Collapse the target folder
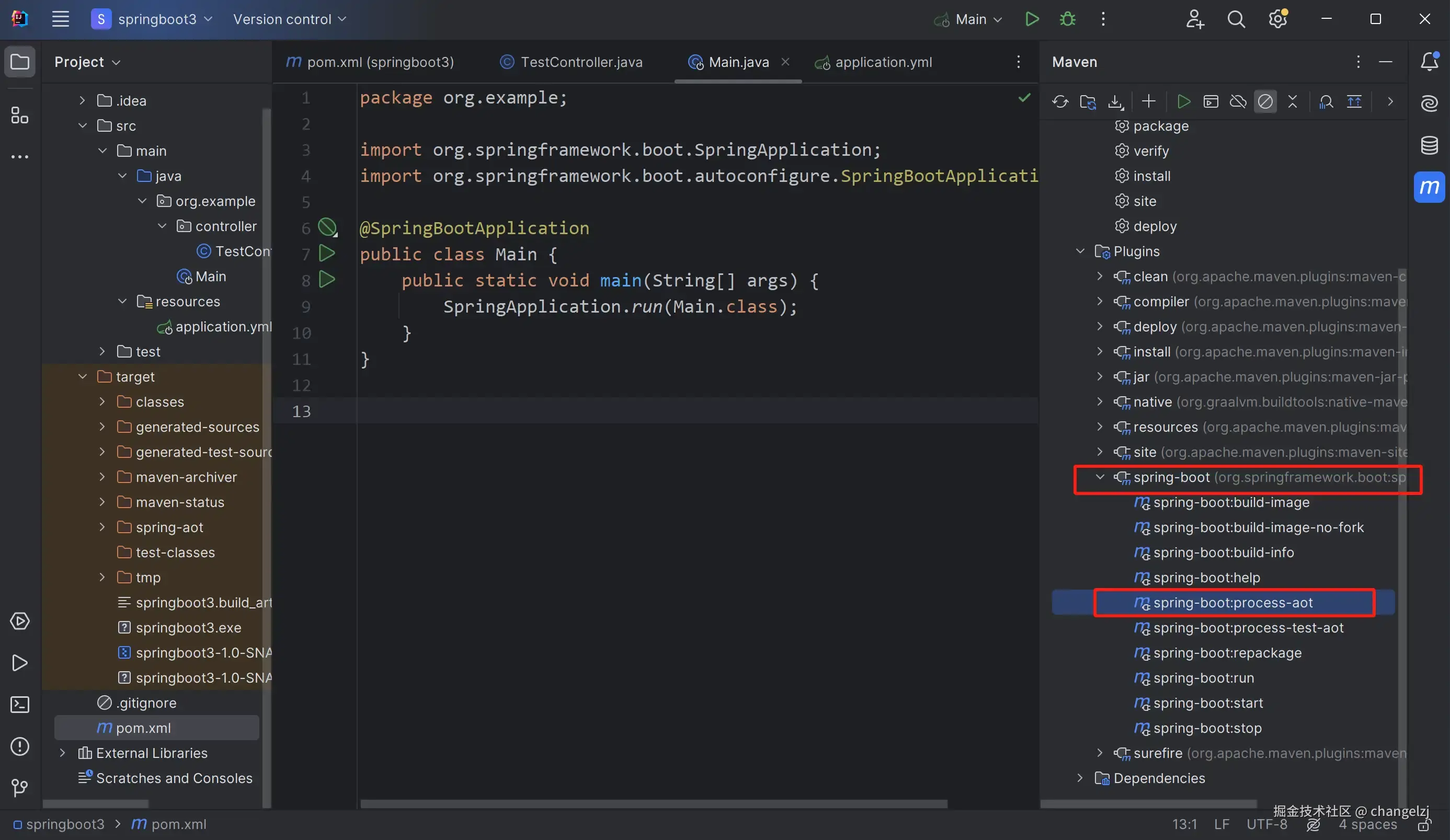The image size is (1450, 840). pyautogui.click(x=82, y=377)
